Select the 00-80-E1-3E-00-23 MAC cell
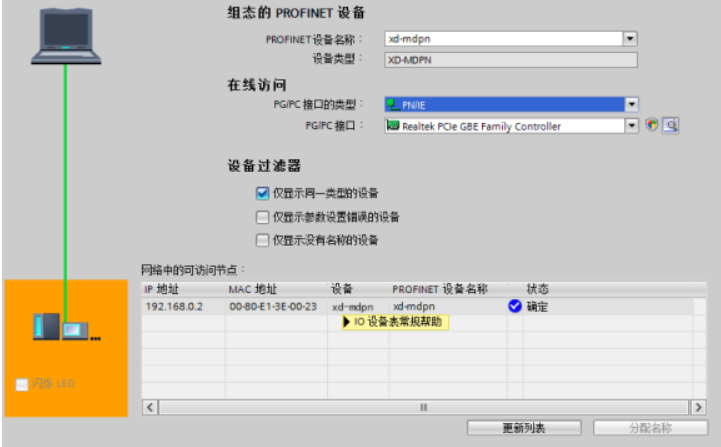 pyautogui.click(x=276, y=306)
